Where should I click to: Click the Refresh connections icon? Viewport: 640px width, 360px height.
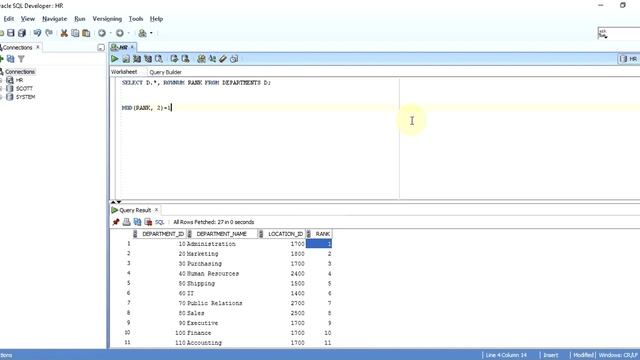pos(11,59)
